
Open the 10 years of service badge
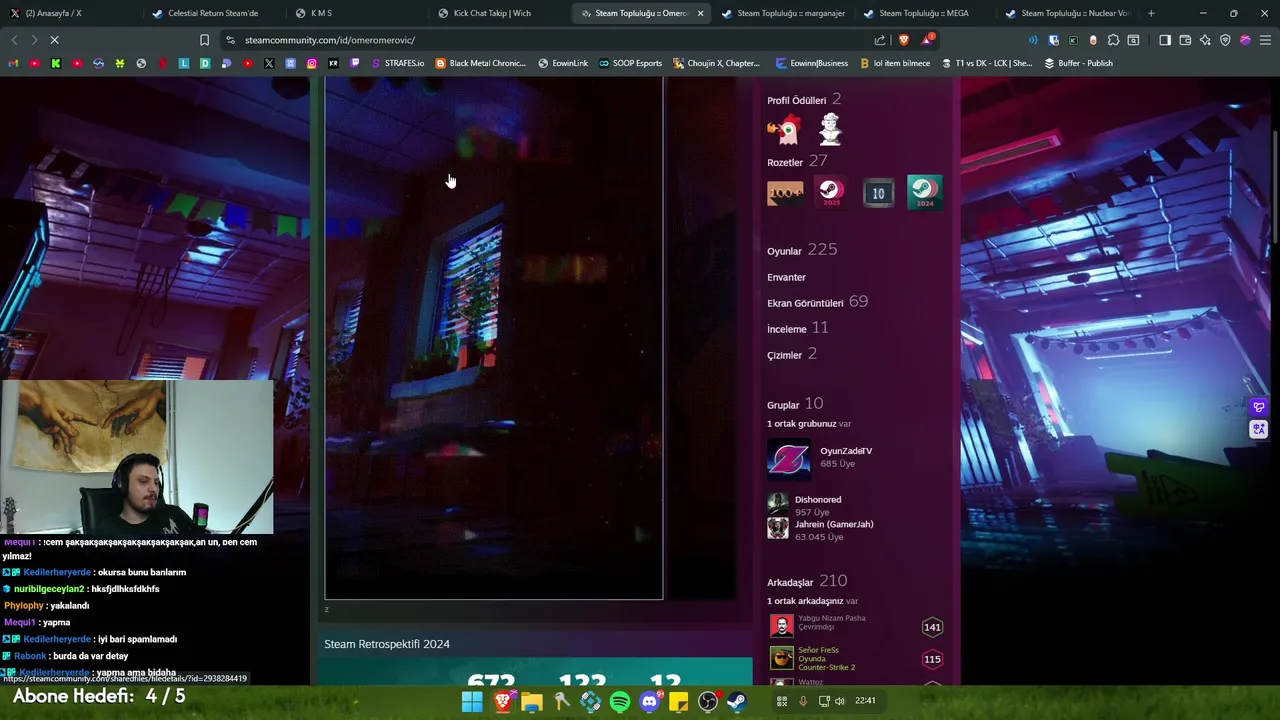[x=878, y=192]
